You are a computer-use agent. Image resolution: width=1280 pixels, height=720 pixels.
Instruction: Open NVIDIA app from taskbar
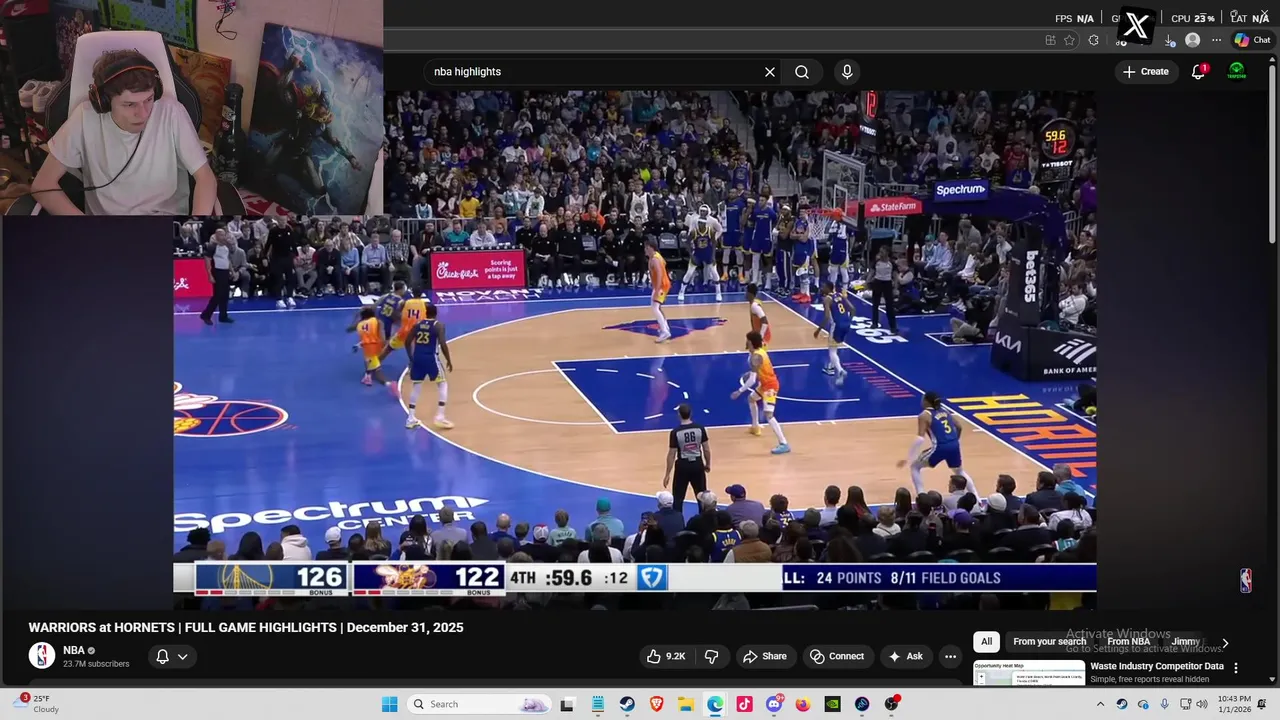click(832, 704)
